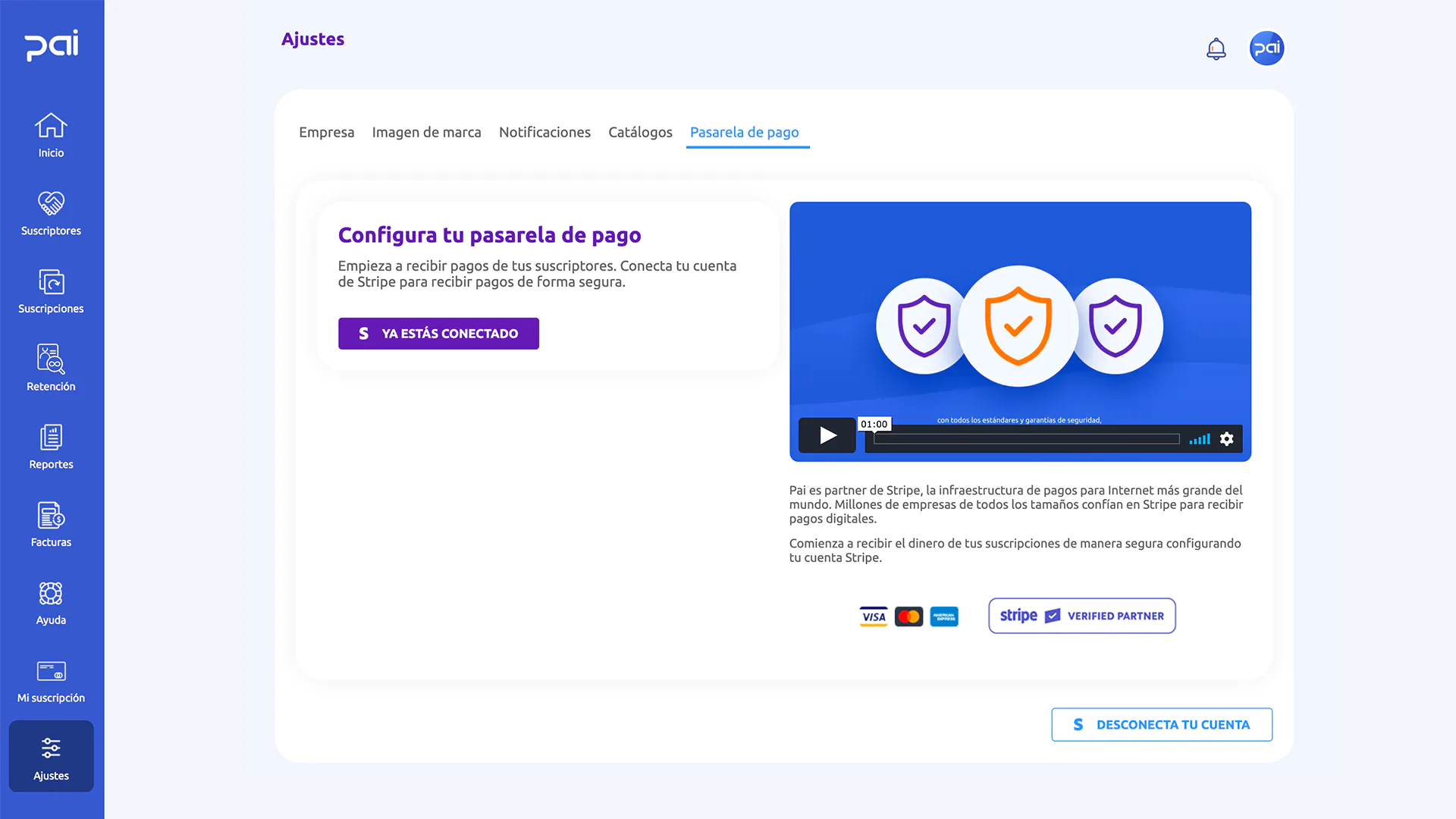The width and height of the screenshot is (1456, 819).
Task: Select the Catálogos tab
Action: (x=640, y=132)
